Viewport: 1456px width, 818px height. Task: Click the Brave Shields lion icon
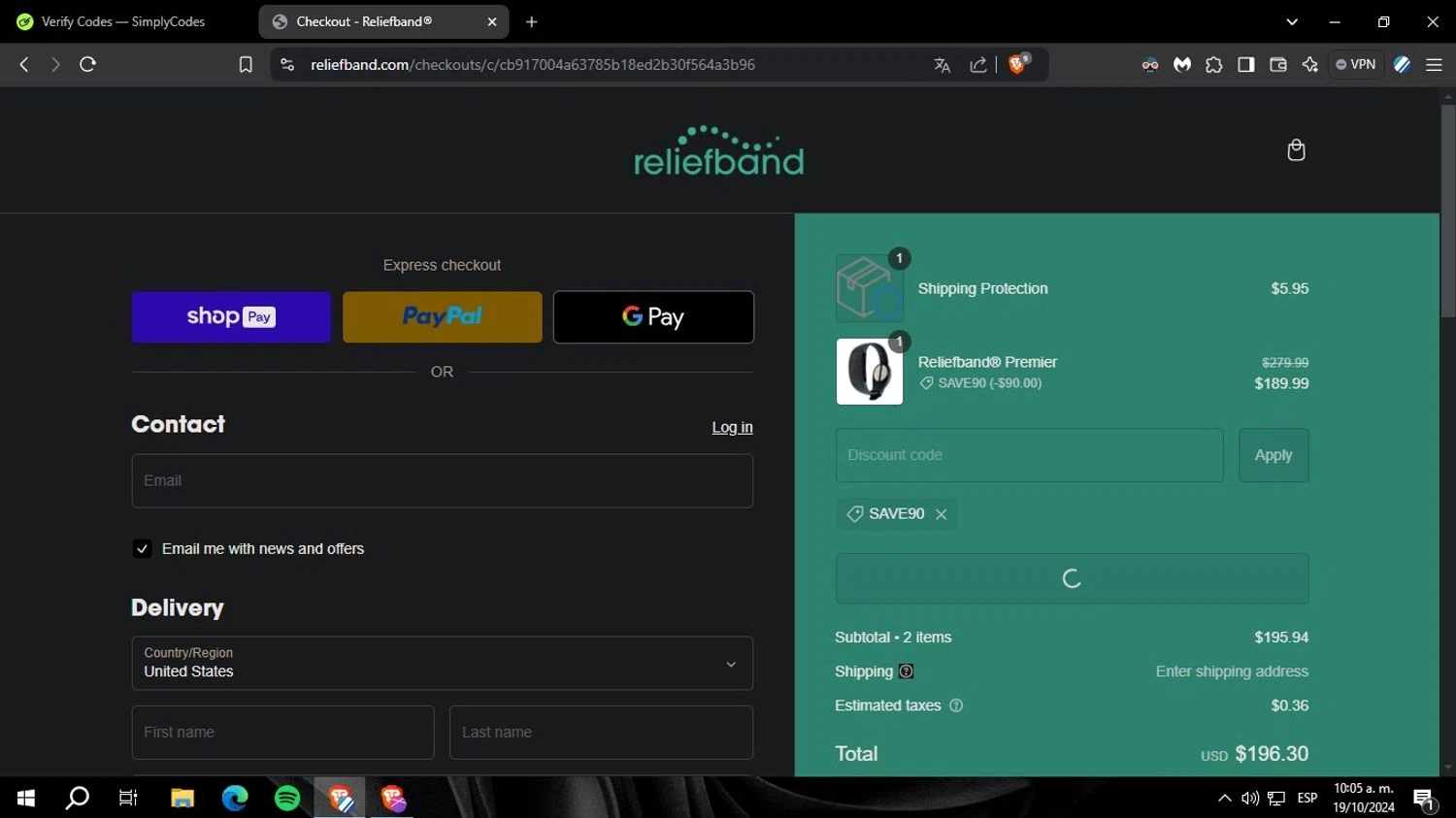[x=1017, y=64]
